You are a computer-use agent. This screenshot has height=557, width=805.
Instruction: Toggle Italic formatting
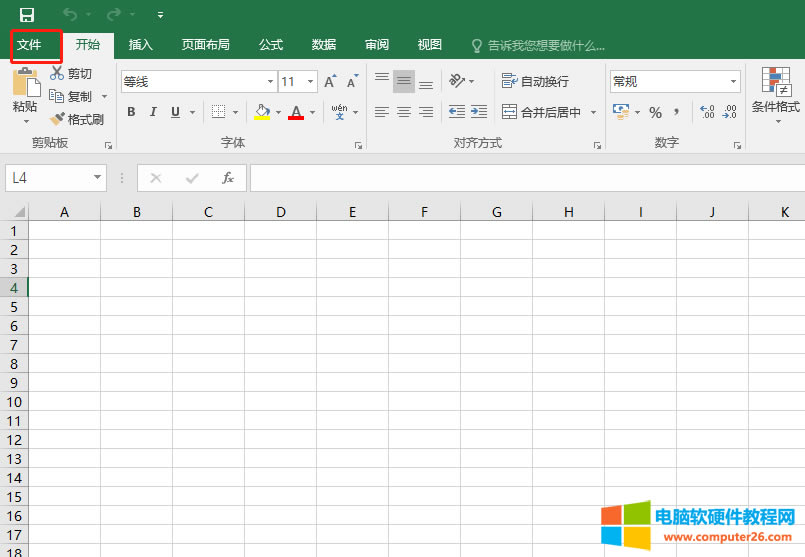coord(153,112)
